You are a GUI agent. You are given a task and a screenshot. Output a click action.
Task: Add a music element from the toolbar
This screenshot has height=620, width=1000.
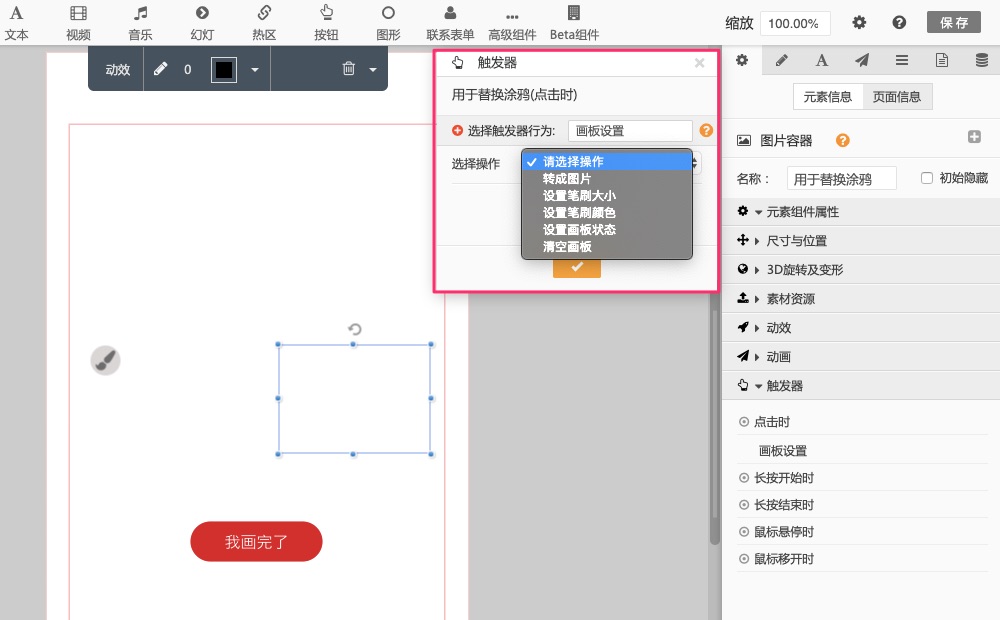coord(140,22)
